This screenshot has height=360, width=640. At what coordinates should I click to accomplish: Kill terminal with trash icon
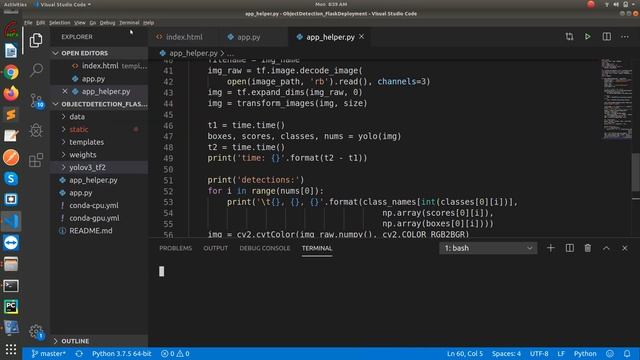click(587, 248)
